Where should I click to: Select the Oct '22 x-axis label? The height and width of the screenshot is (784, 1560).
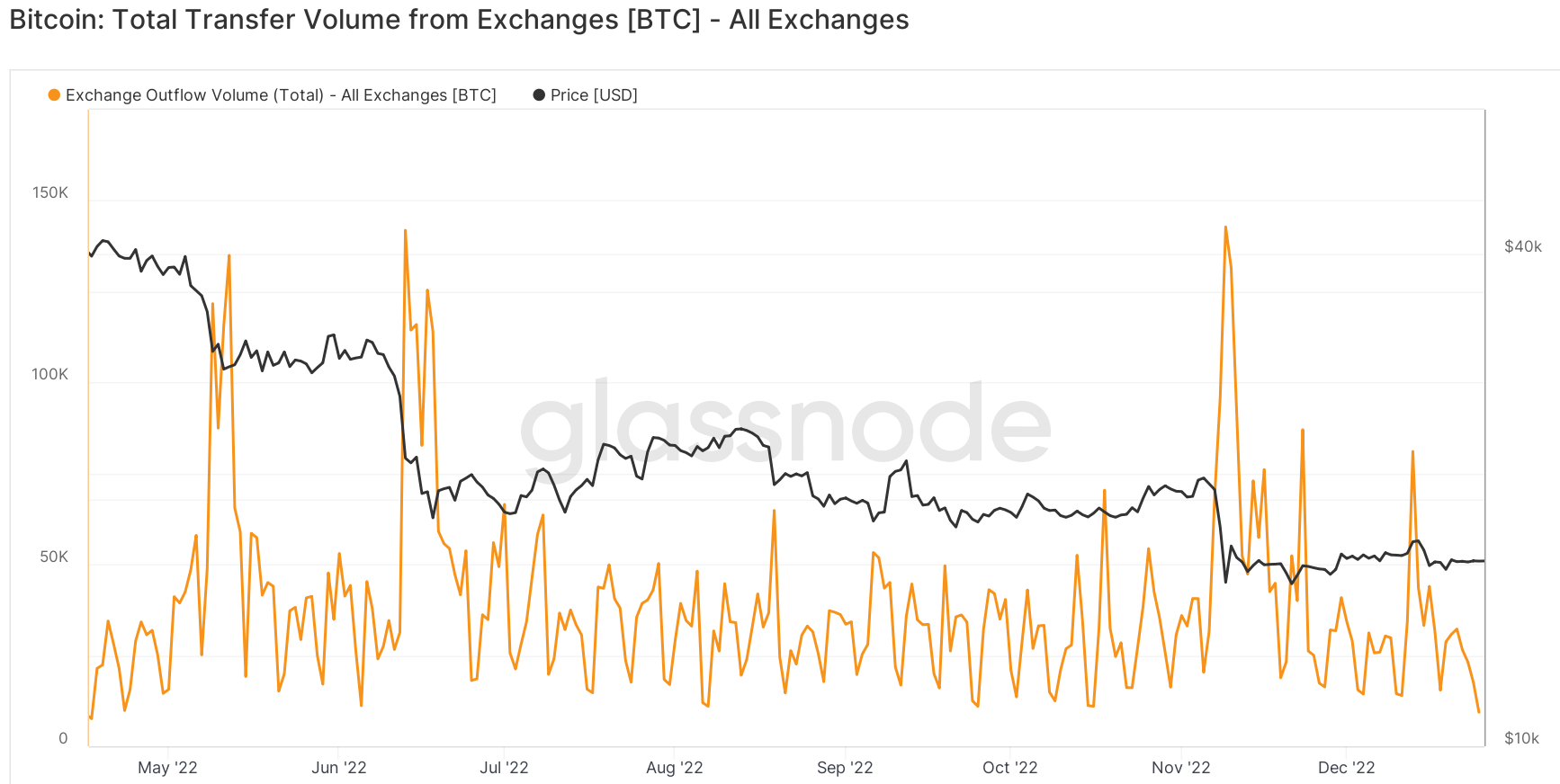[x=1010, y=768]
